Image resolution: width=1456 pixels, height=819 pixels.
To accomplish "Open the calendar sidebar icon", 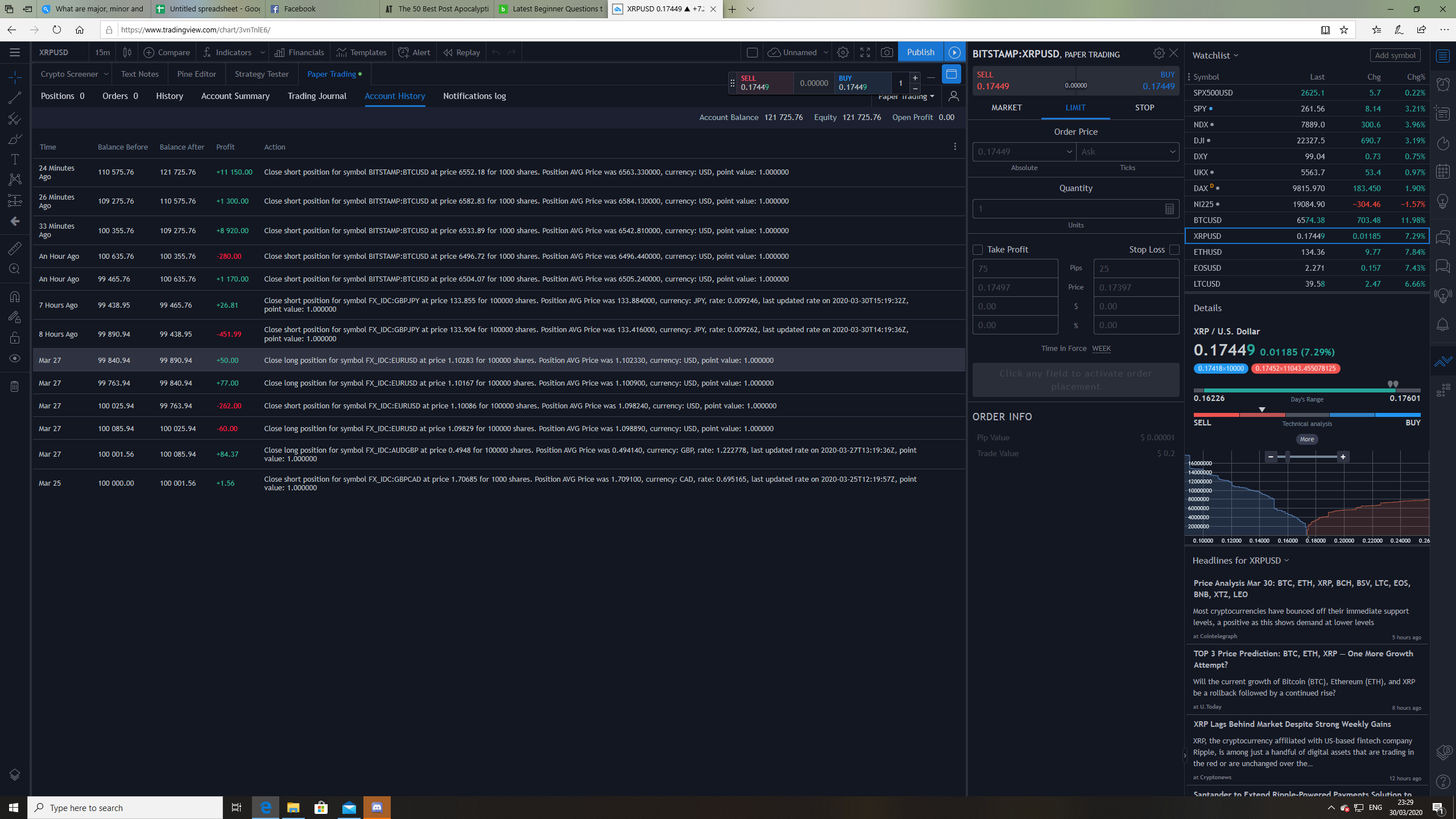I will click(x=1443, y=172).
